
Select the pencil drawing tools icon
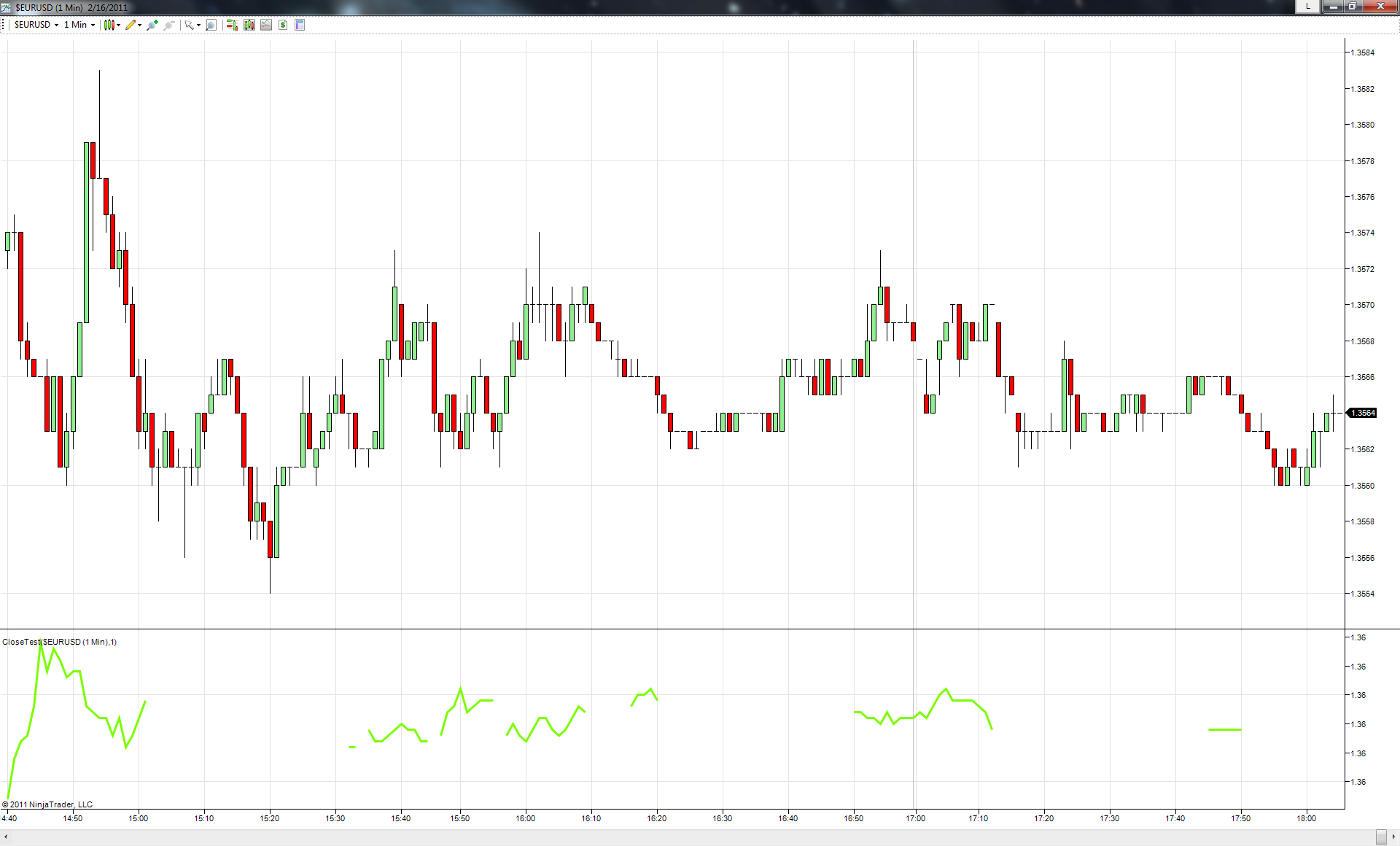[x=131, y=25]
